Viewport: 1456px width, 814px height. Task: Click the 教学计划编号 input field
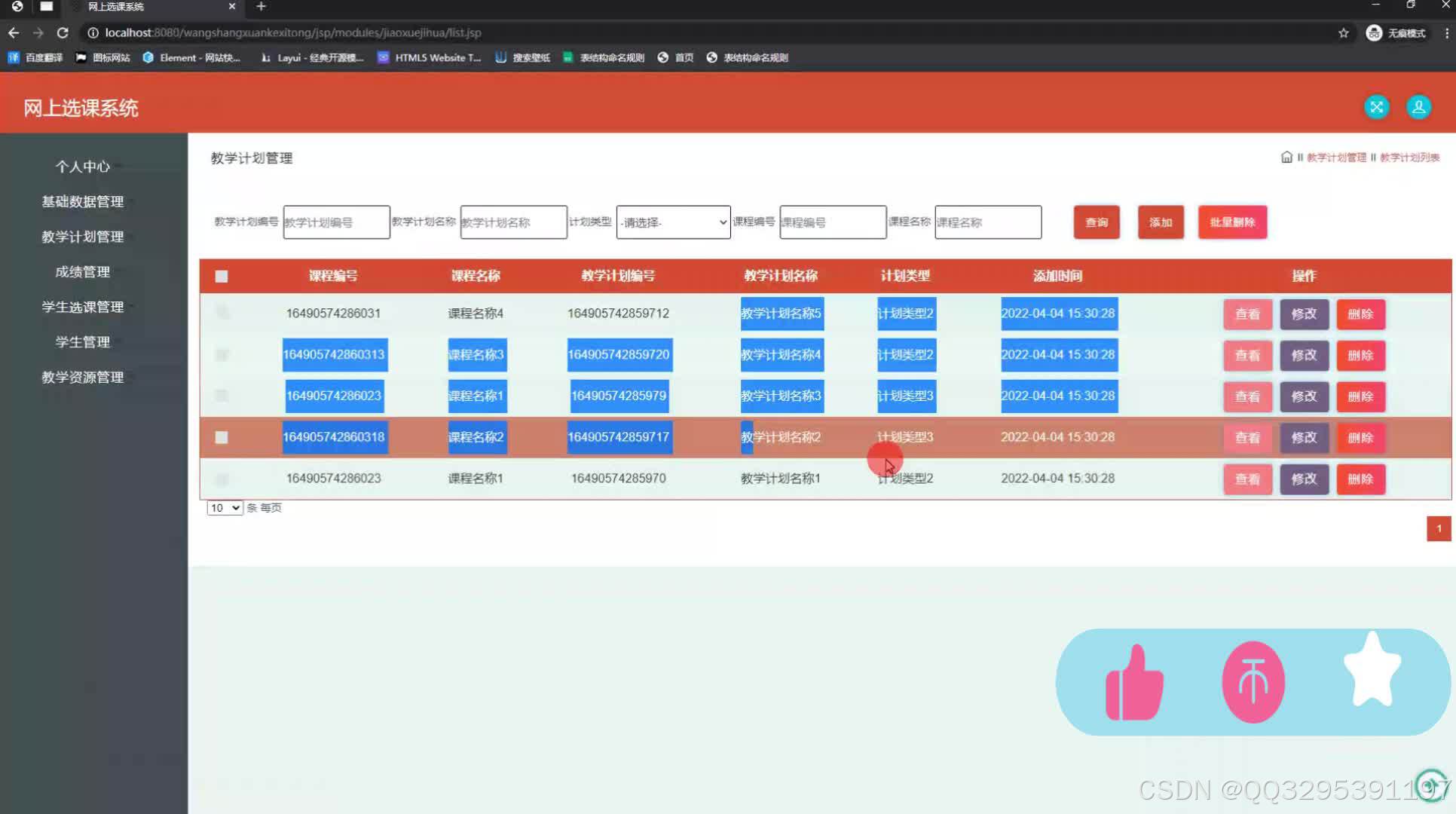[336, 222]
